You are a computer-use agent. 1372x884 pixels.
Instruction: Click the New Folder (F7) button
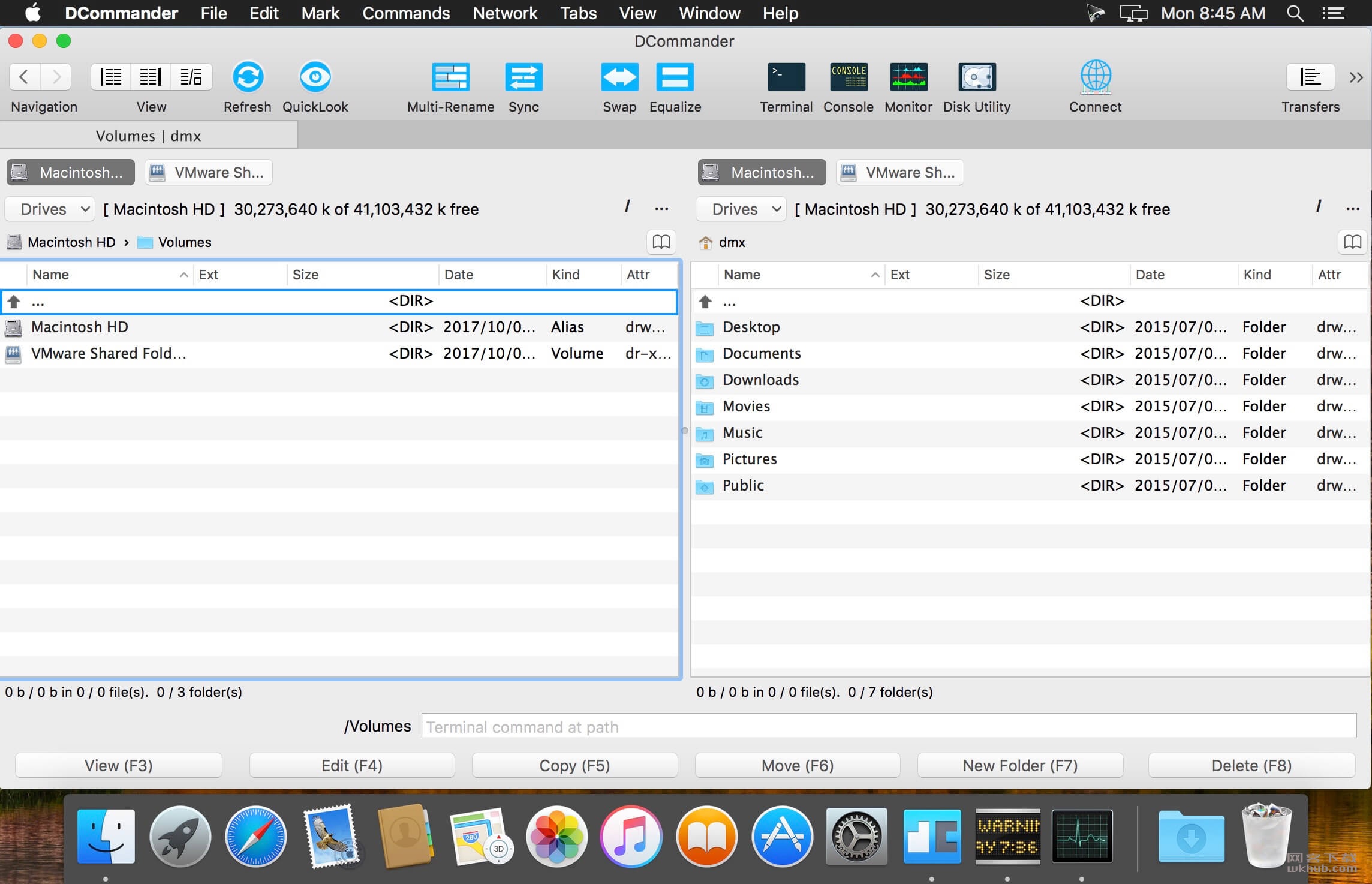[x=1020, y=766]
